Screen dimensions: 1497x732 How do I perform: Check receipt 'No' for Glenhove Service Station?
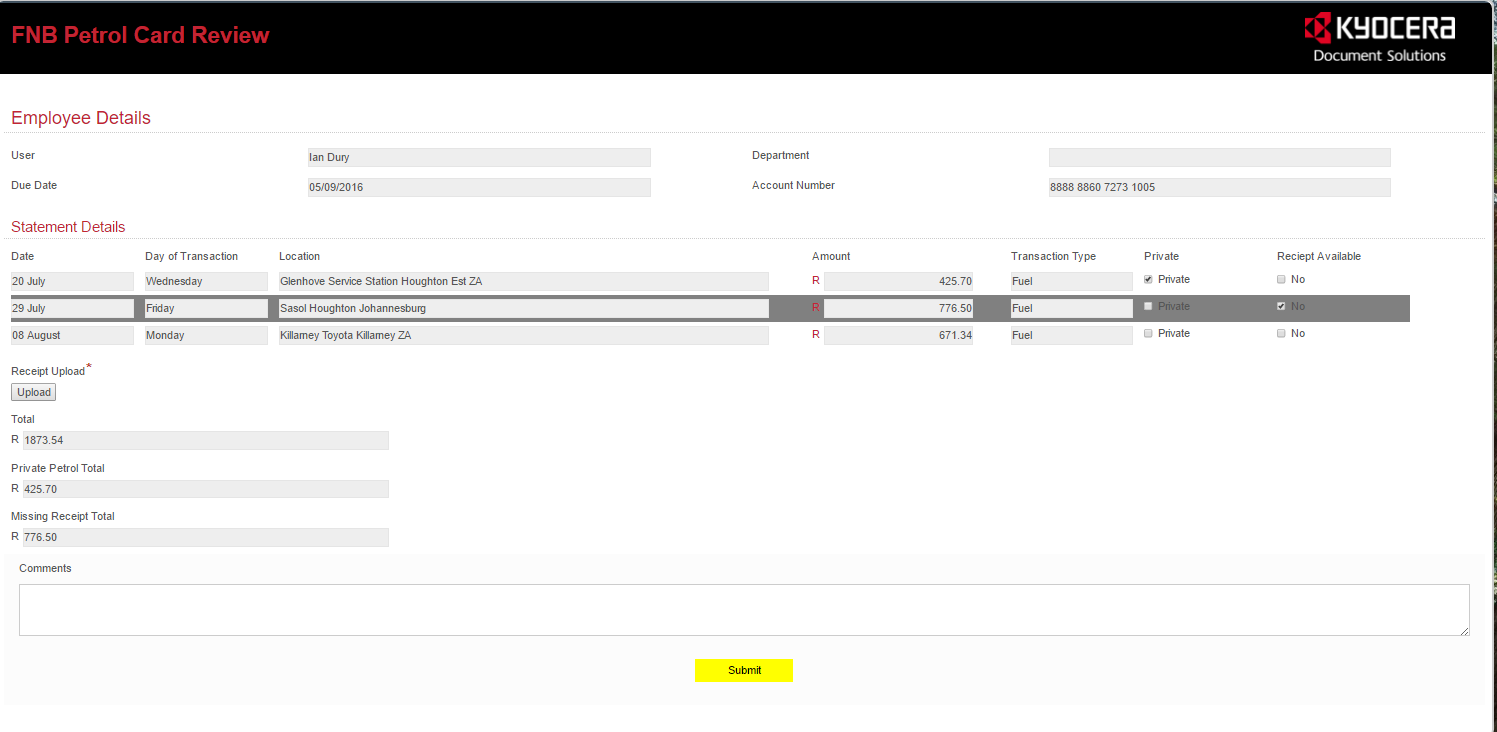pyautogui.click(x=1281, y=280)
